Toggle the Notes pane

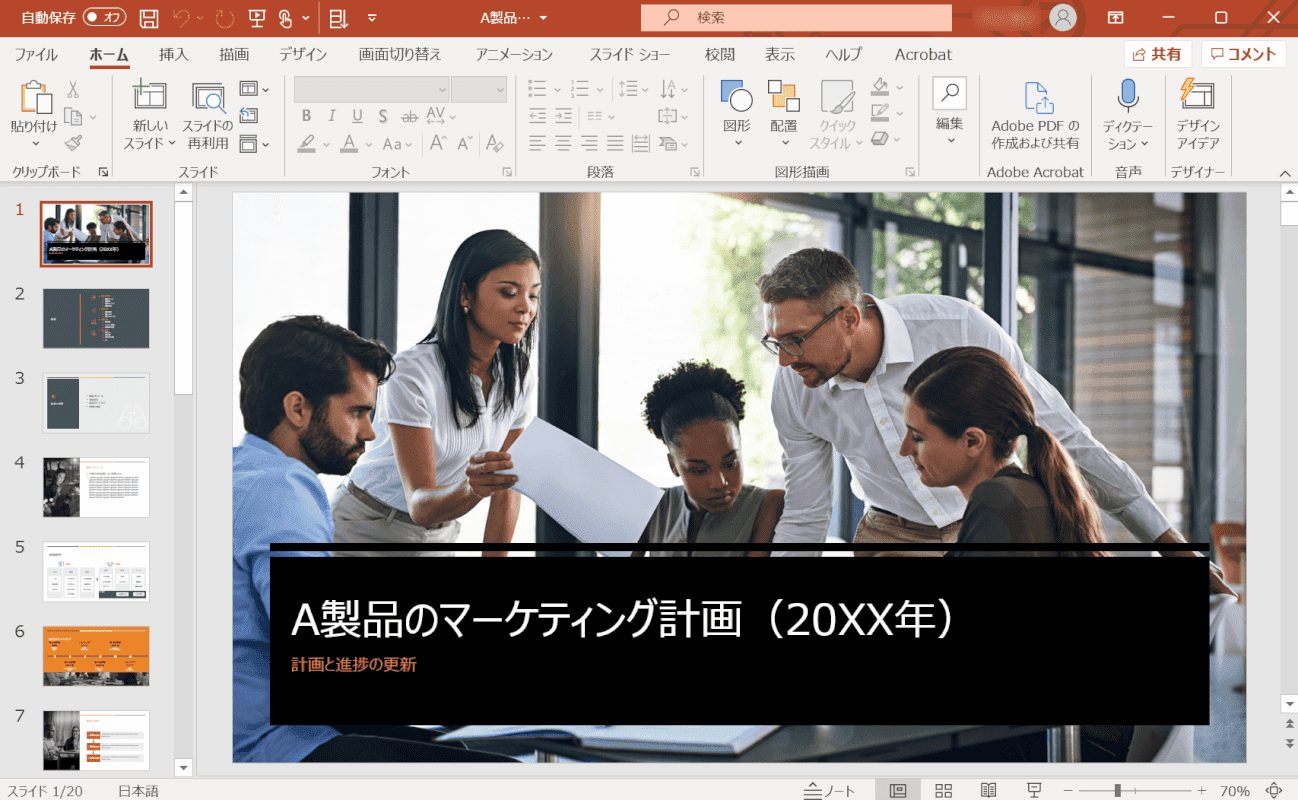pyautogui.click(x=829, y=791)
